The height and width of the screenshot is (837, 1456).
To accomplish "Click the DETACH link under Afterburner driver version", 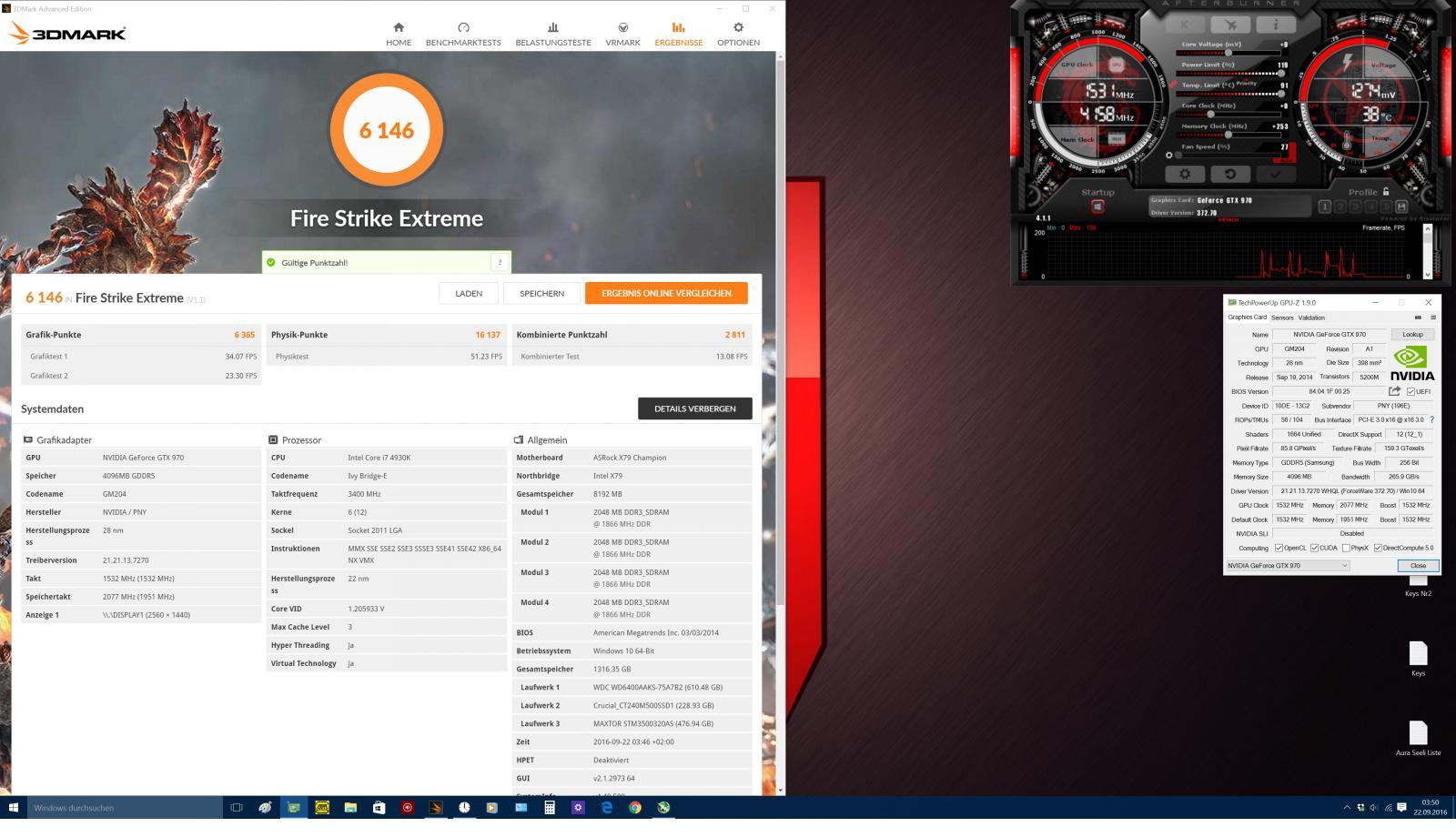I will click(1228, 219).
